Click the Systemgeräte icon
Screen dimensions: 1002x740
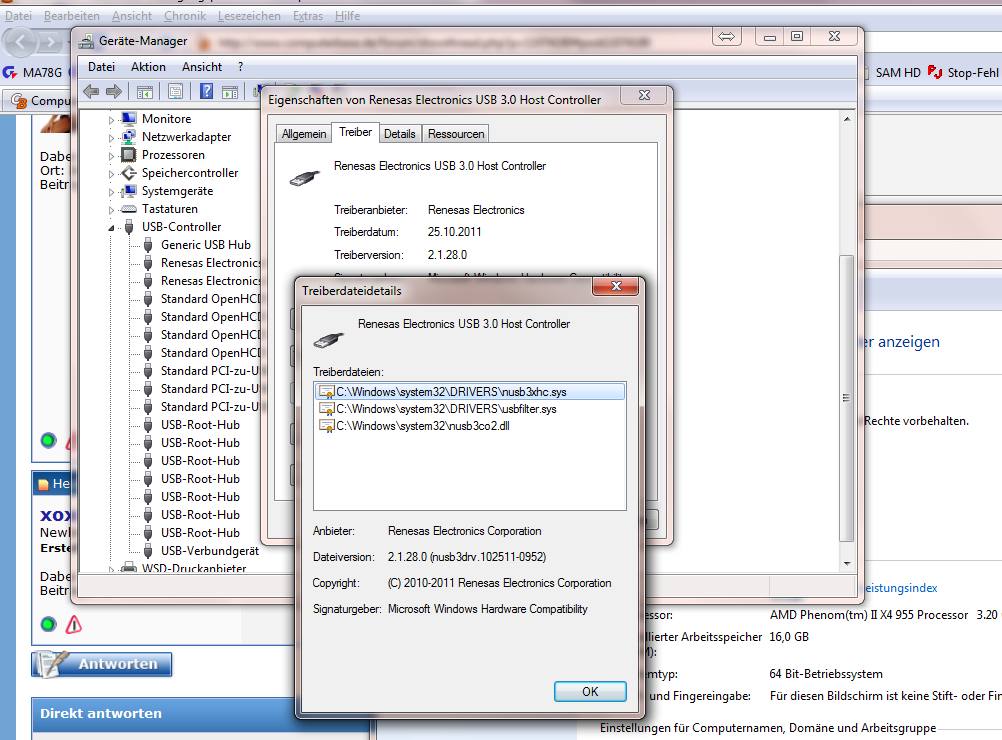pyautogui.click(x=129, y=190)
